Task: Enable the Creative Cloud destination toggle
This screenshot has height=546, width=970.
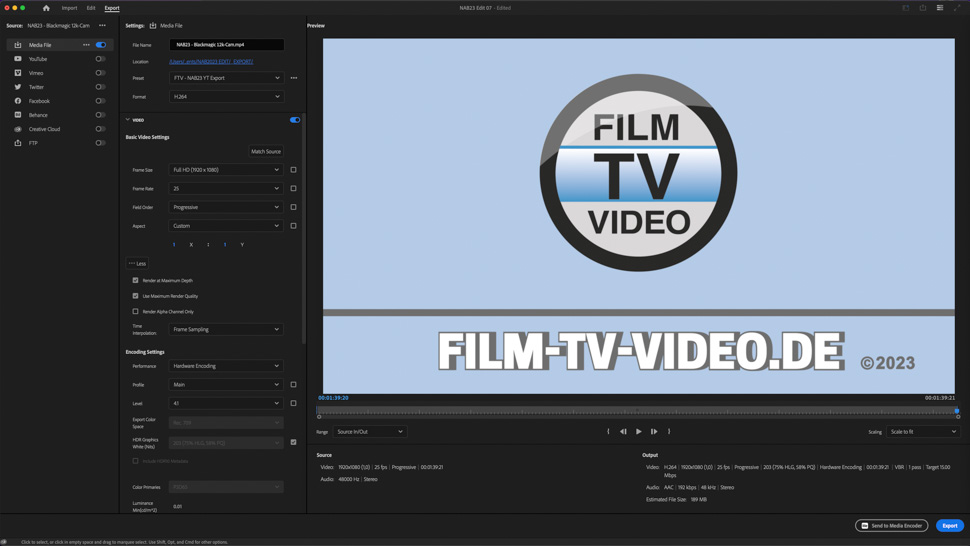Action: 100,129
